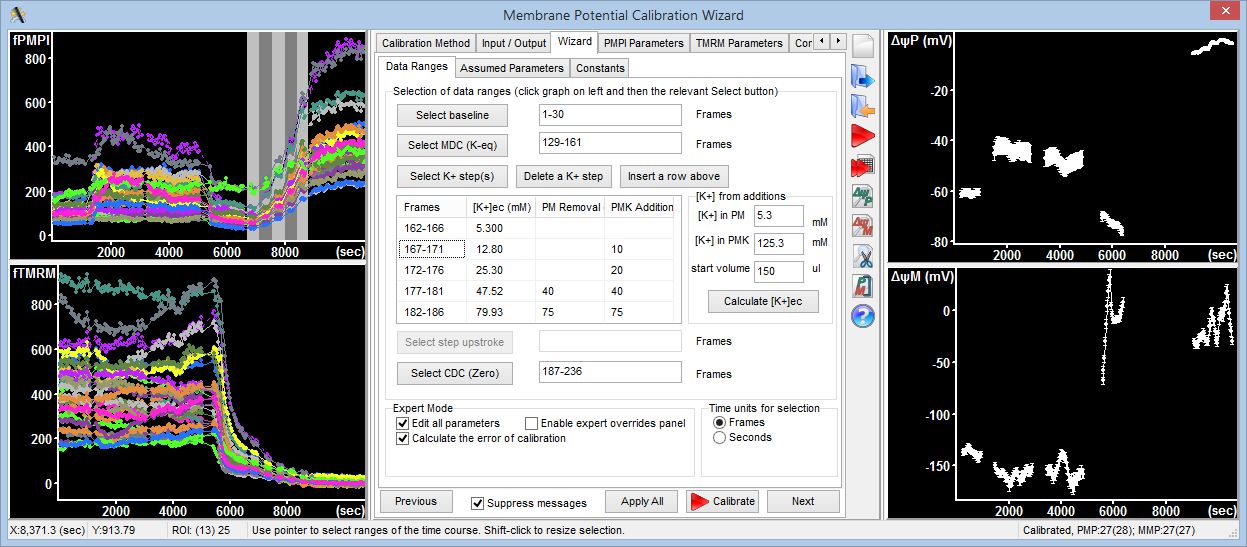This screenshot has width=1247, height=547.
Task: Toggle Suppress messages checkbox
Action: pos(477,503)
